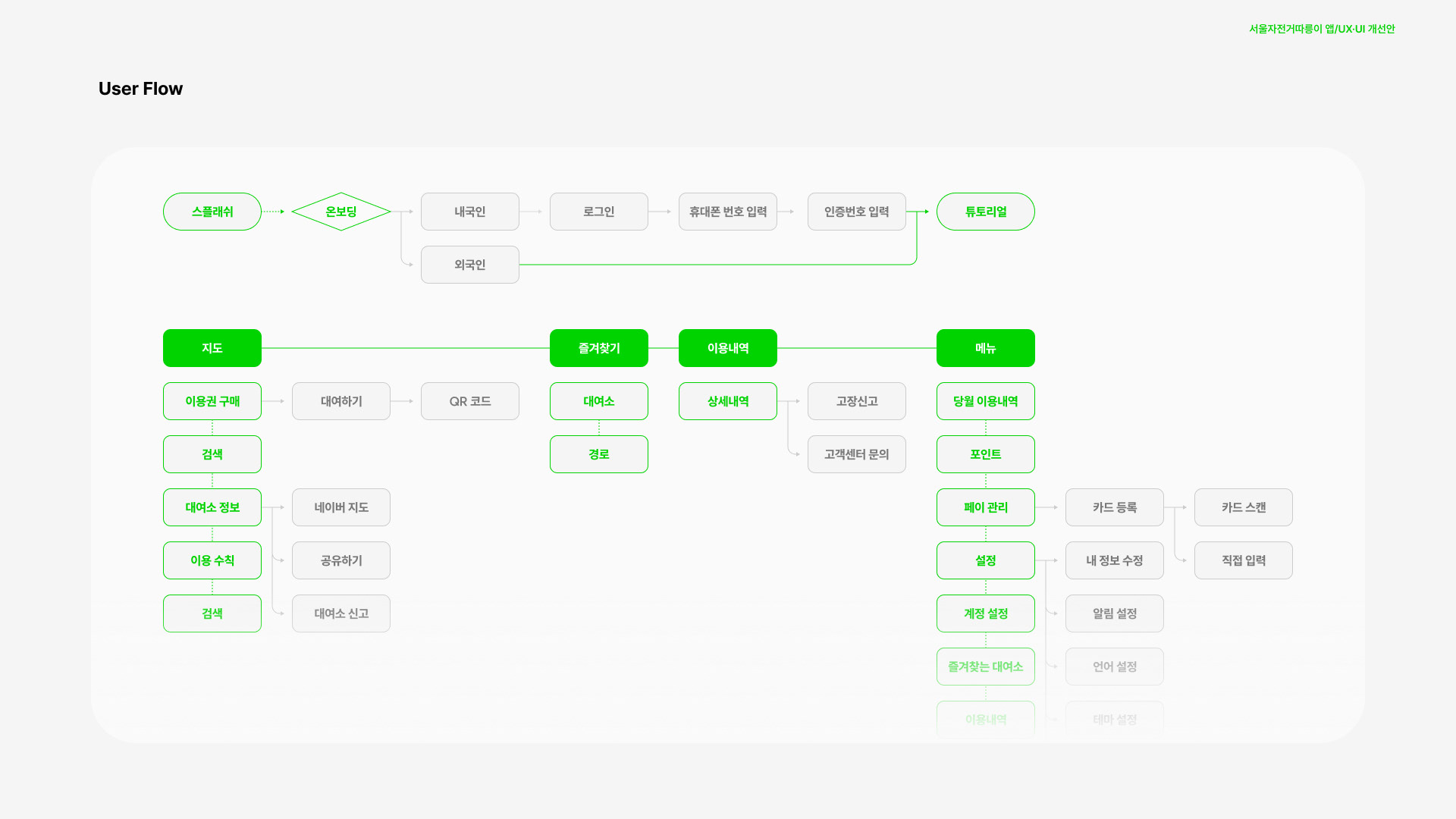The image size is (1456, 819).
Task: Select the 휴대폰 번호 입력 box
Action: (x=728, y=212)
